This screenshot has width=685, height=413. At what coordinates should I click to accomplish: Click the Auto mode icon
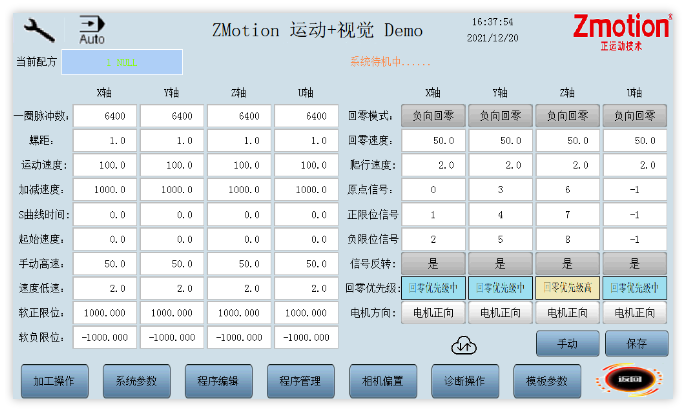click(x=92, y=30)
